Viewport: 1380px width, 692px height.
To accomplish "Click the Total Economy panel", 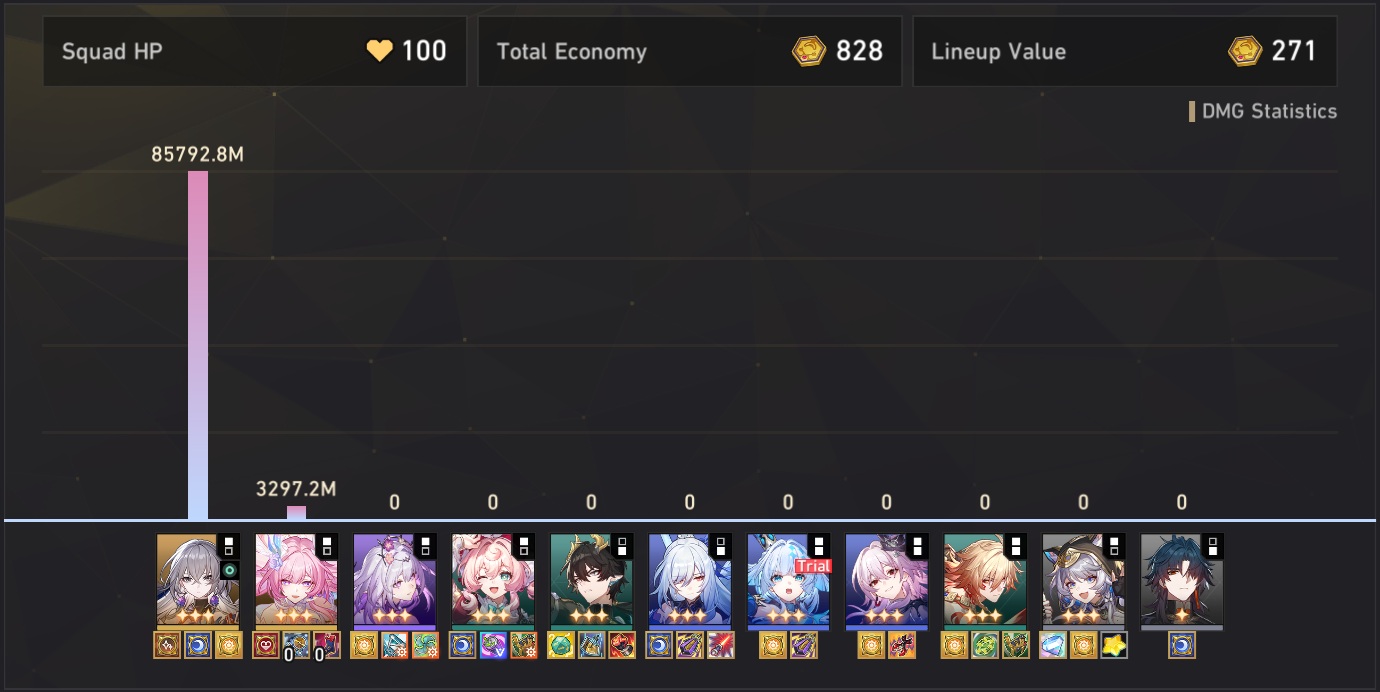I will click(690, 51).
